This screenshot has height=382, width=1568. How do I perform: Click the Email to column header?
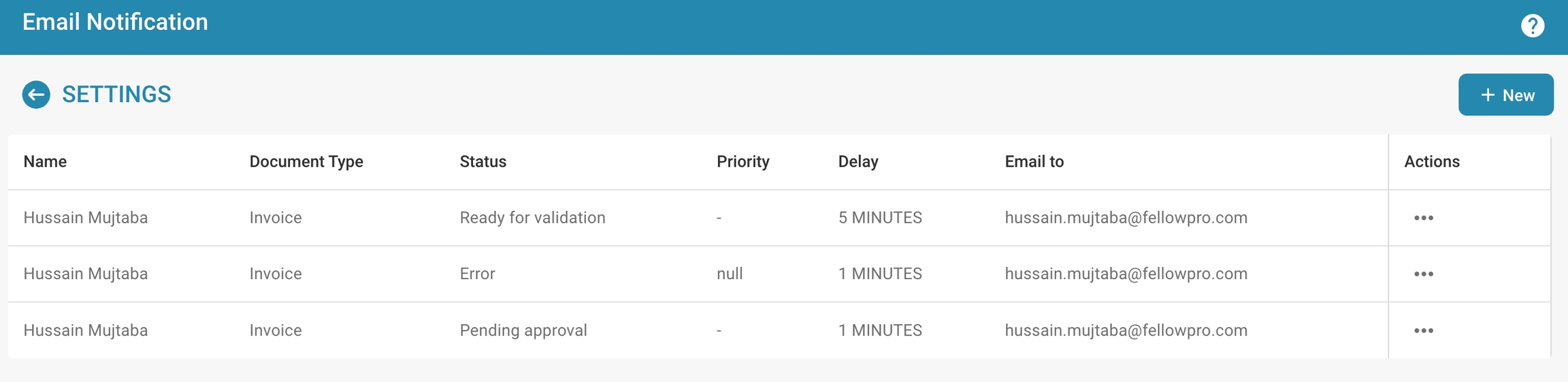click(x=1034, y=161)
